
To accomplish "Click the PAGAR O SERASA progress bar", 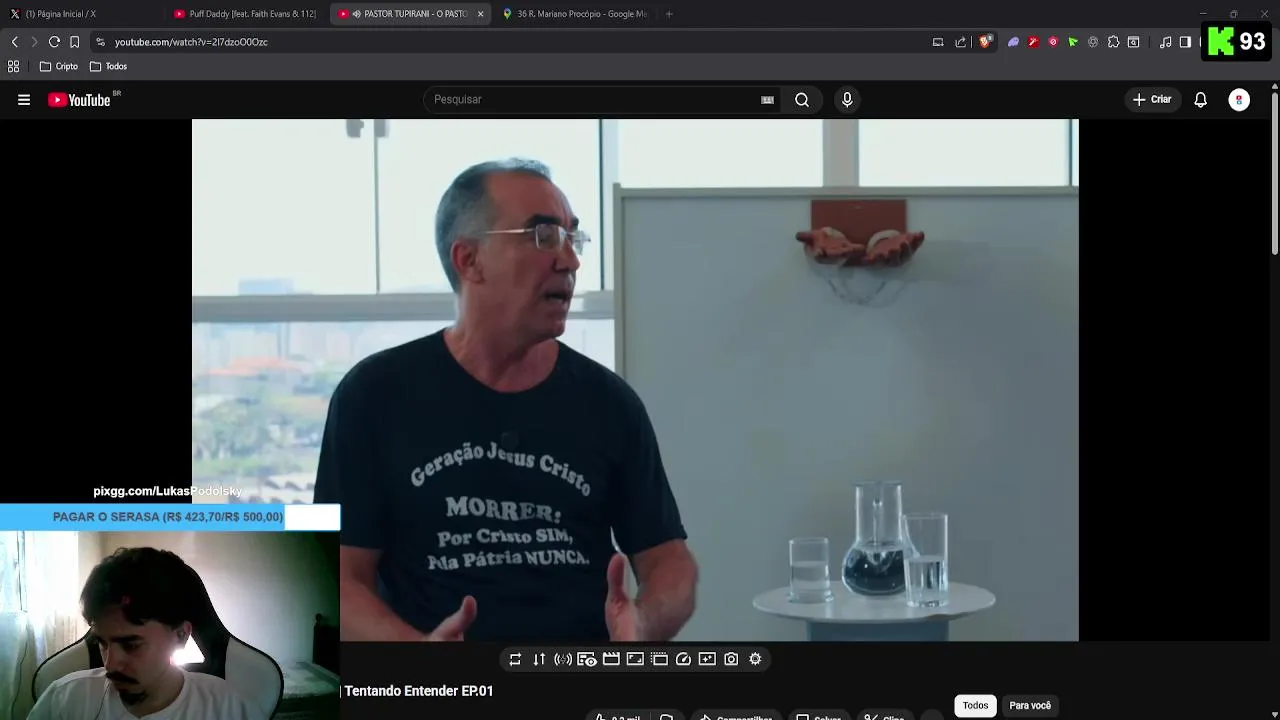I will [170, 517].
